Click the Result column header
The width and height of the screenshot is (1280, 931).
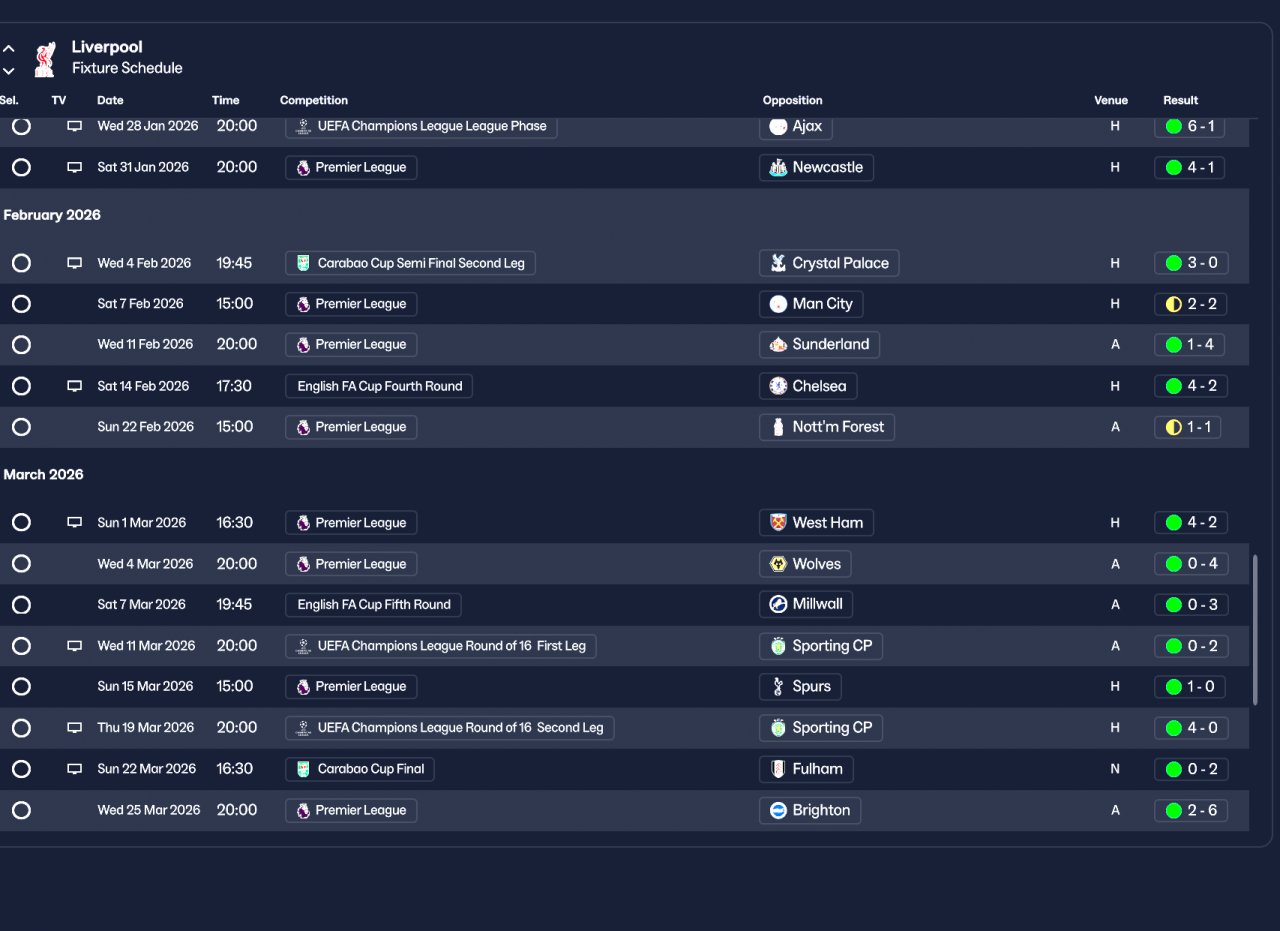click(1180, 100)
